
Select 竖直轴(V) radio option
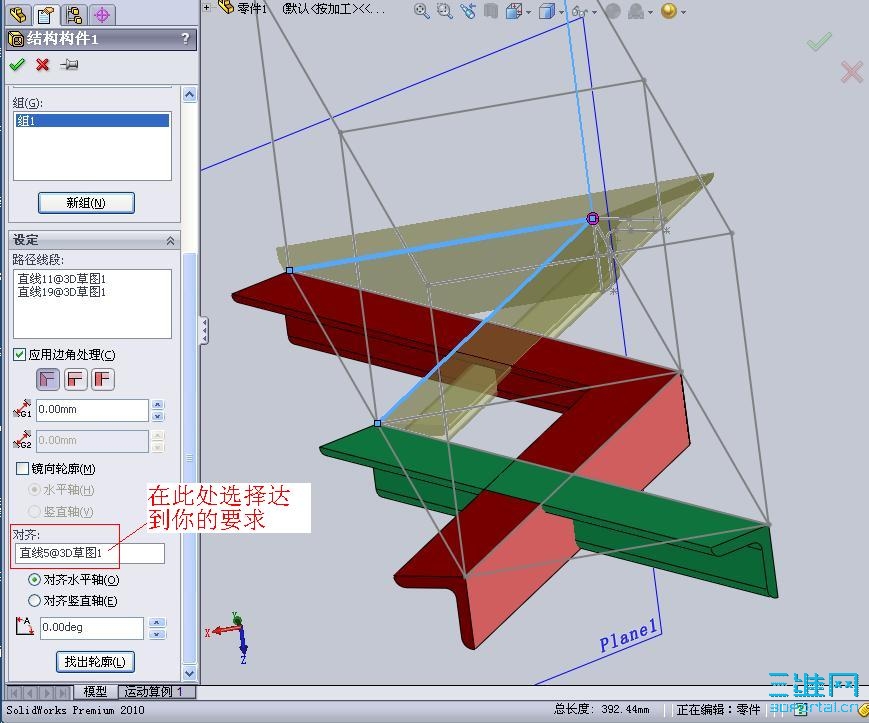tap(34, 511)
